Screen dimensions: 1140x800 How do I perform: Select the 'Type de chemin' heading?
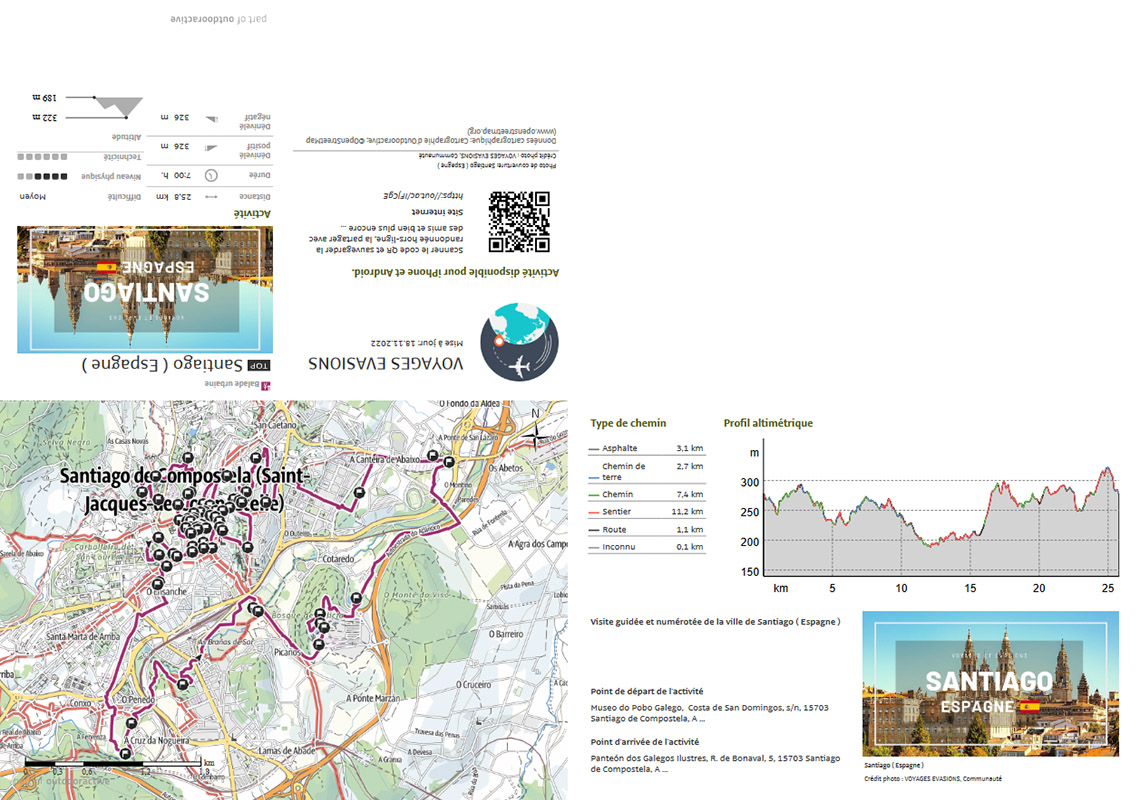click(x=628, y=423)
